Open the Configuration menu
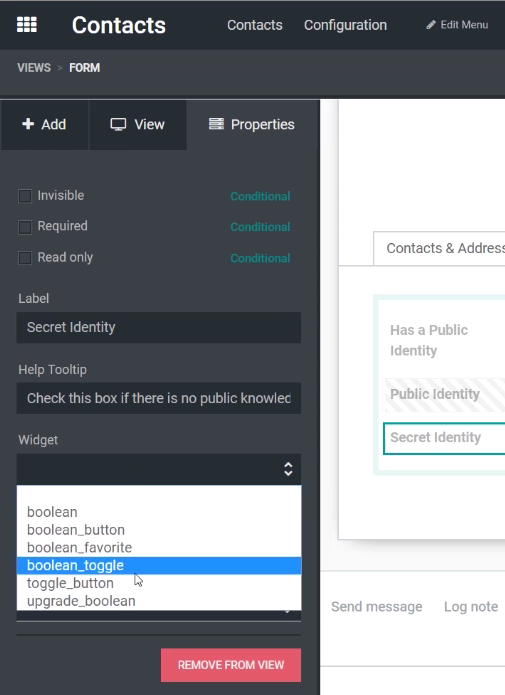This screenshot has height=695, width=505. point(345,25)
